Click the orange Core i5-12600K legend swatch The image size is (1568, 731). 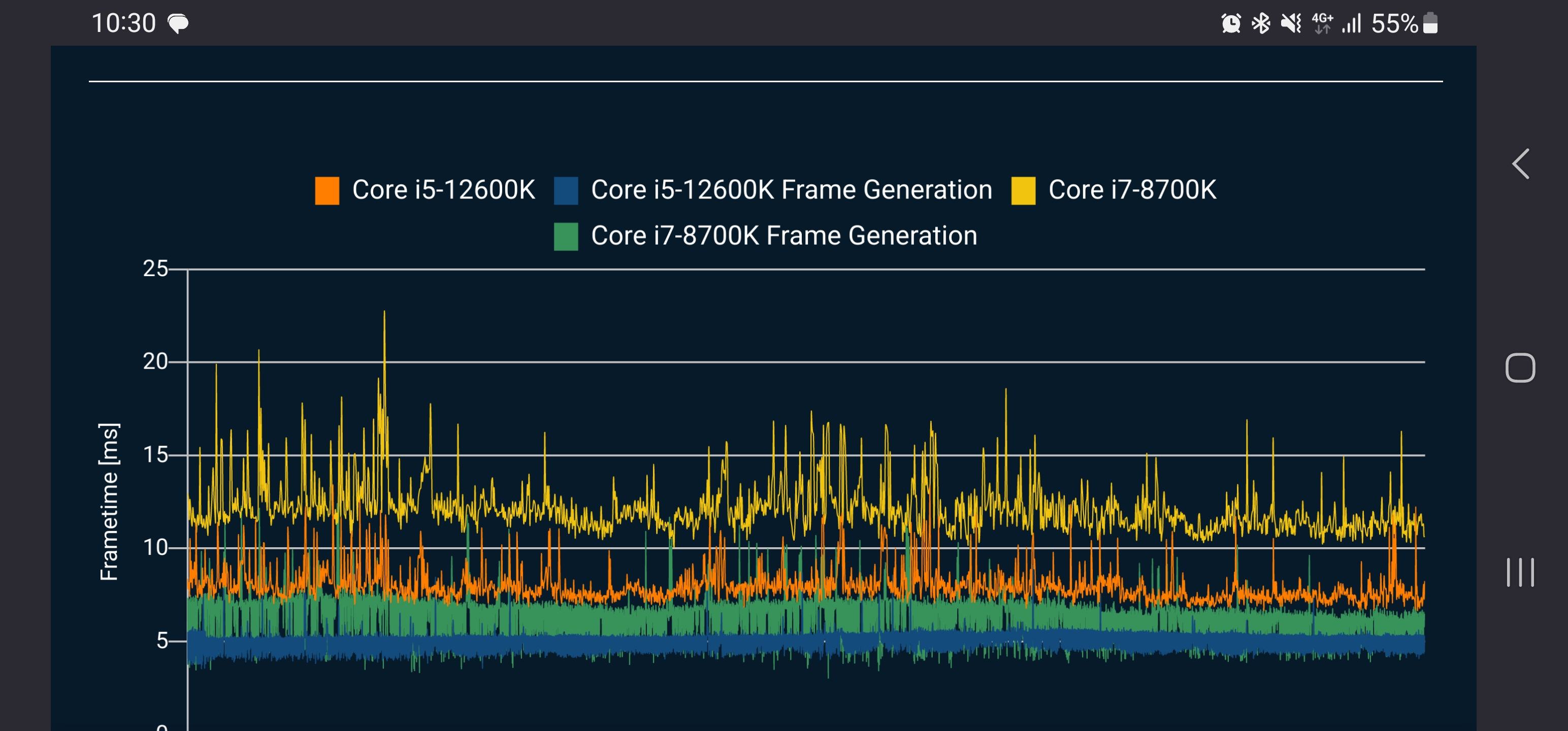coord(327,190)
